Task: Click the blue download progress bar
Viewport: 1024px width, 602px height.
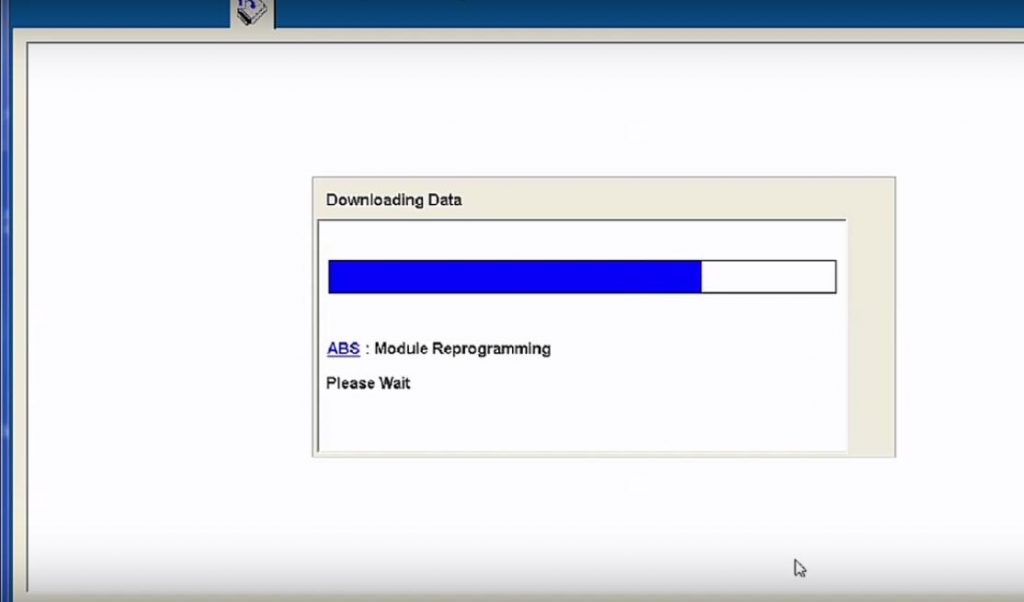Action: click(582, 277)
